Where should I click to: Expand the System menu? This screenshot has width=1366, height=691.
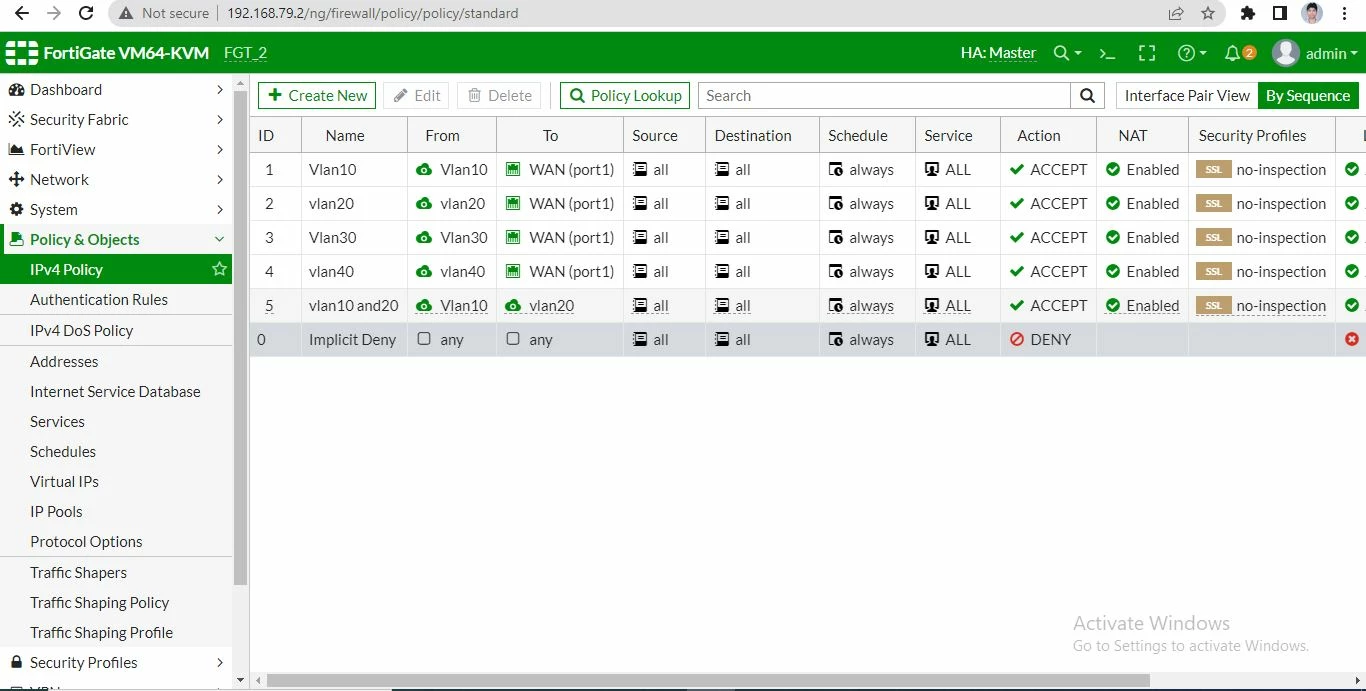[219, 209]
